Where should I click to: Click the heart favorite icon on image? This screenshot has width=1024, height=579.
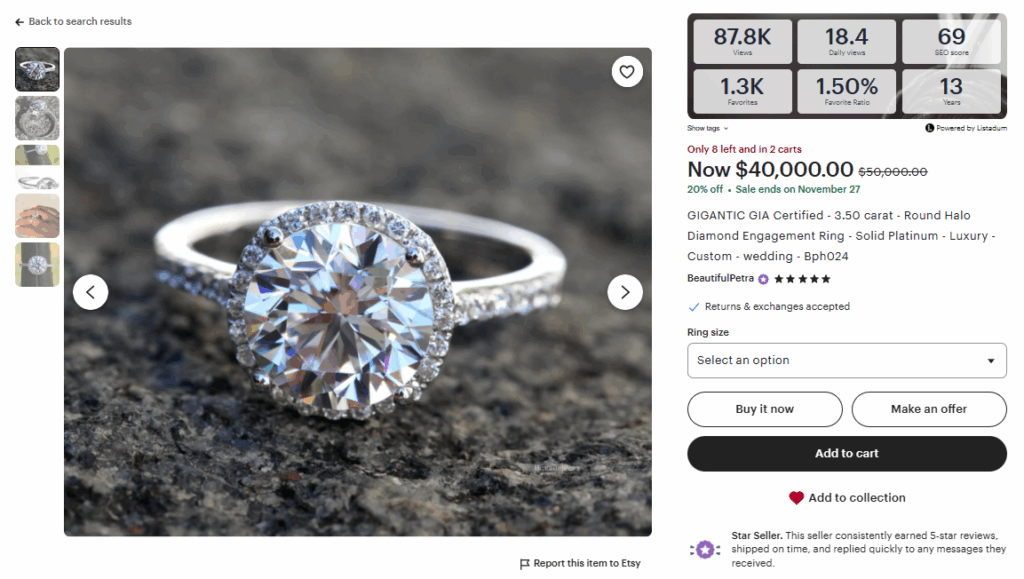(627, 72)
